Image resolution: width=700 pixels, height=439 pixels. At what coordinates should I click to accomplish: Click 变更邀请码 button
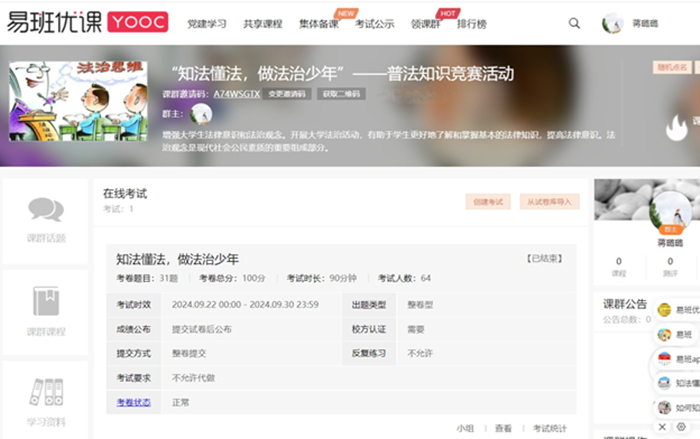288,94
